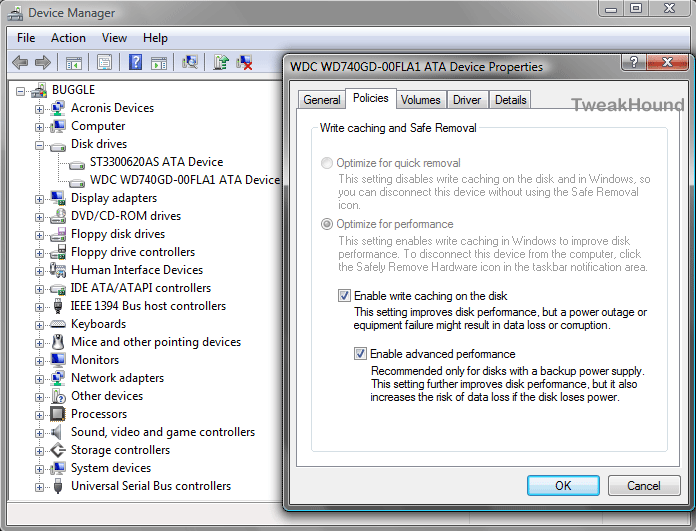Click the blue Help question-mark toolbar icon
696x531 pixels.
pos(135,62)
